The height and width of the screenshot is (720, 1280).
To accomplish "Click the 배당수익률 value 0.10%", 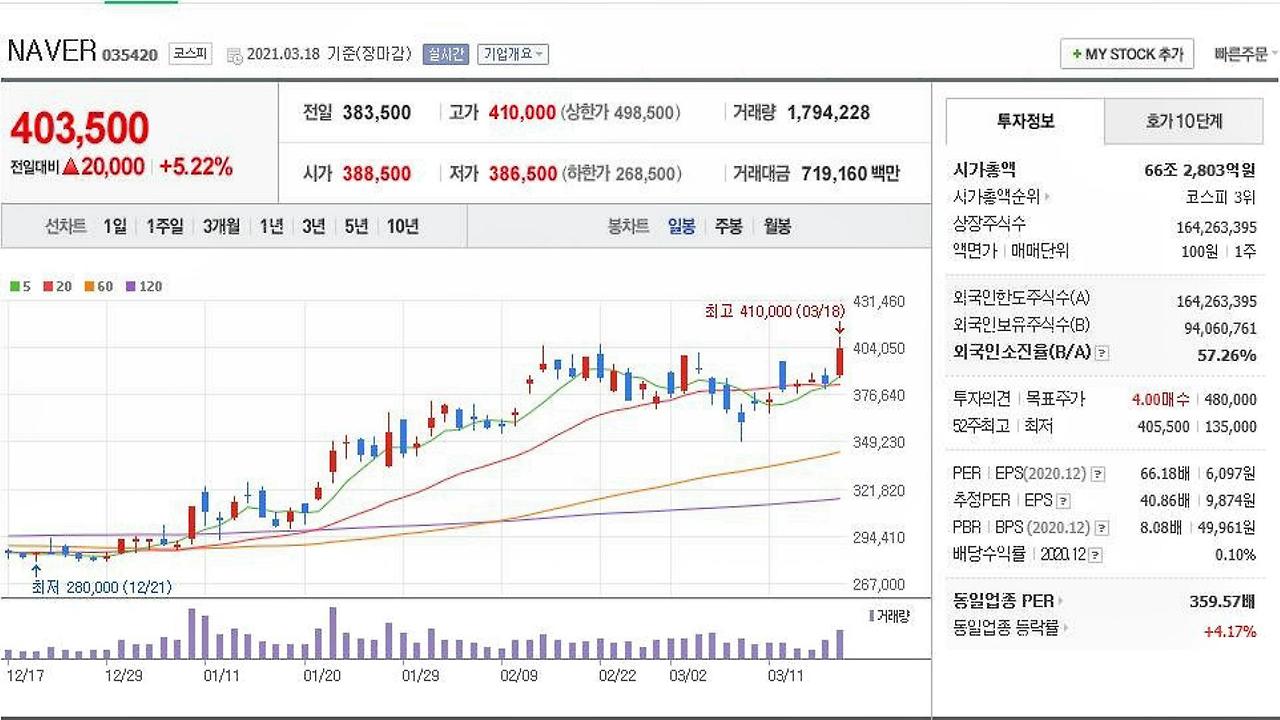I will pyautogui.click(x=1236, y=554).
